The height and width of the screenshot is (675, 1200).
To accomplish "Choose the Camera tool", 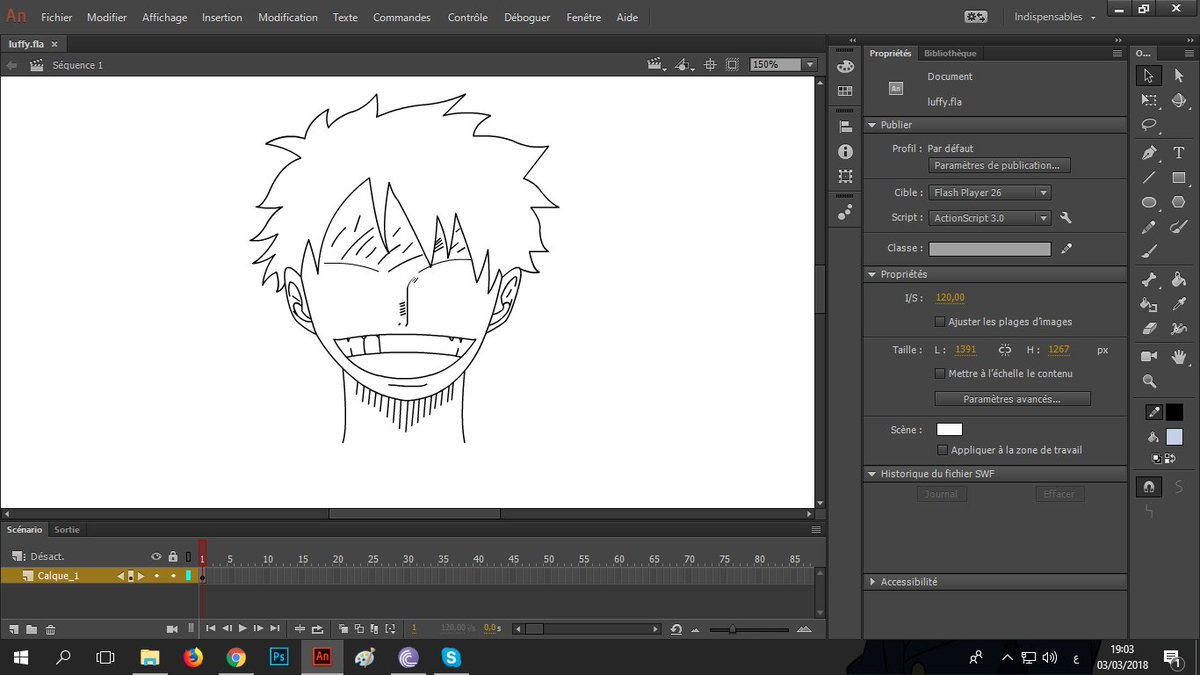I will pyautogui.click(x=1149, y=357).
